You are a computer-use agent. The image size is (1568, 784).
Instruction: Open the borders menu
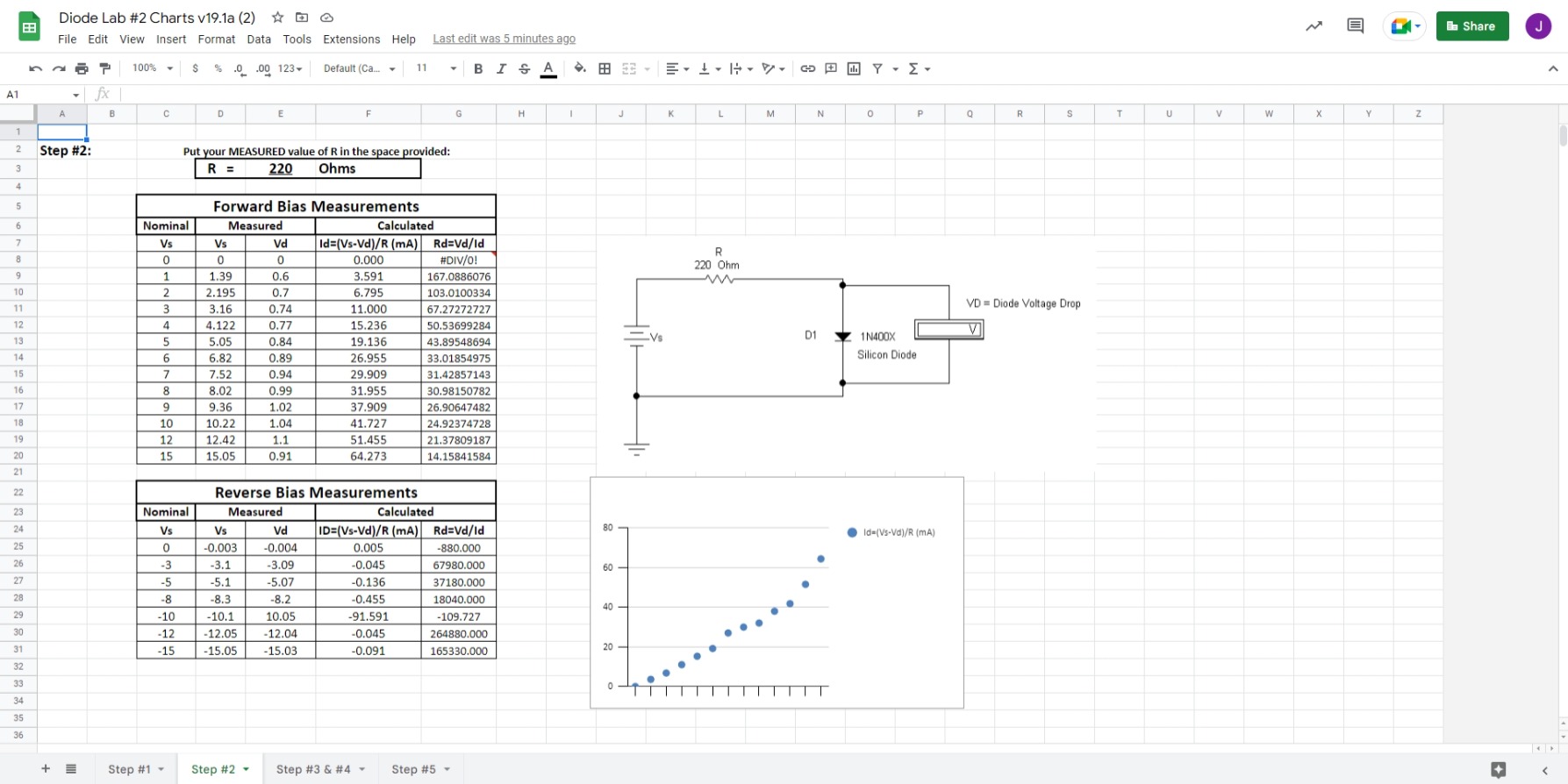[605, 68]
